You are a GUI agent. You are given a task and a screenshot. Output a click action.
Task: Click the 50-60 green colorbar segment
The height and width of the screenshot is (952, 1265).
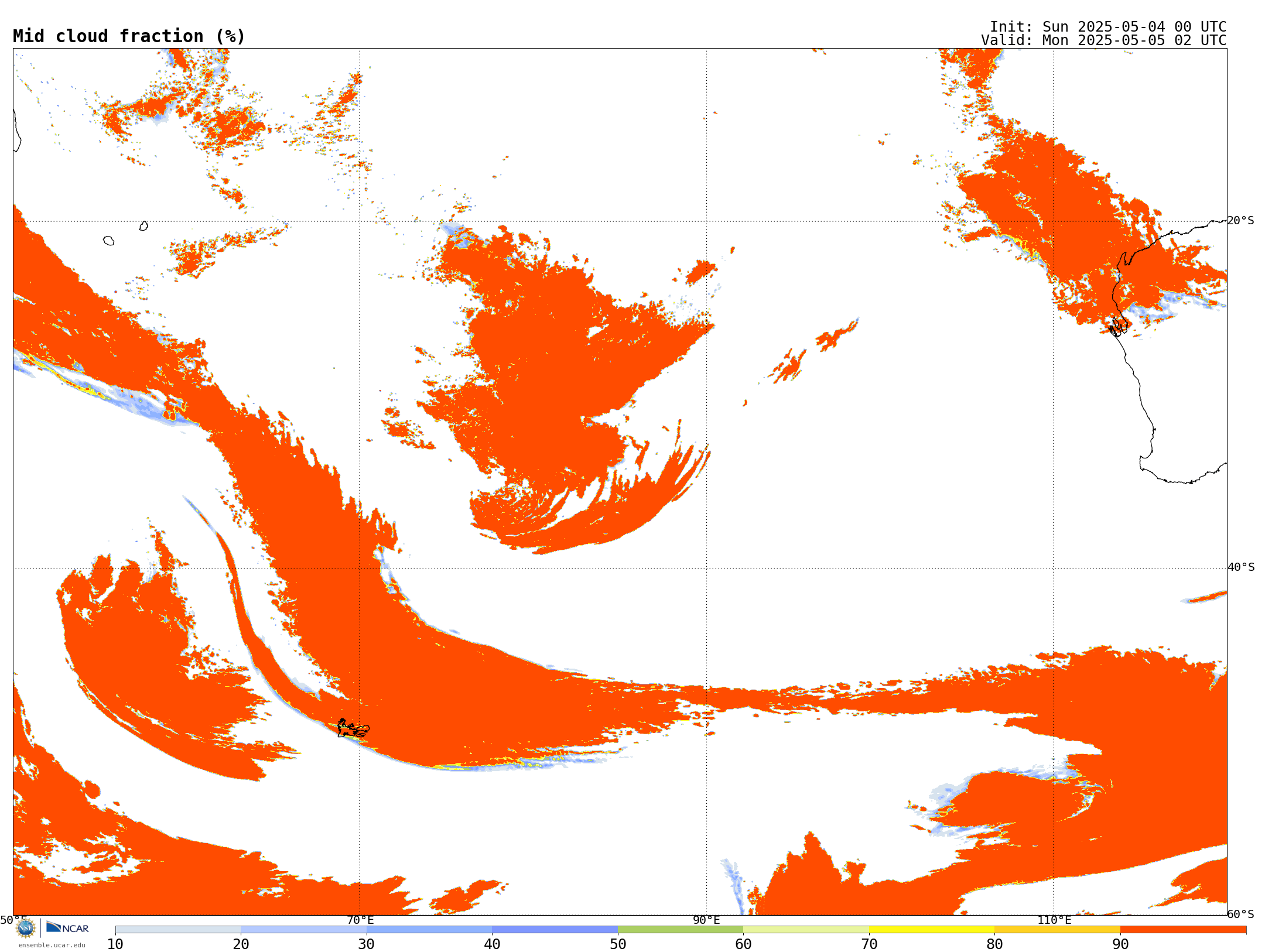click(681, 930)
